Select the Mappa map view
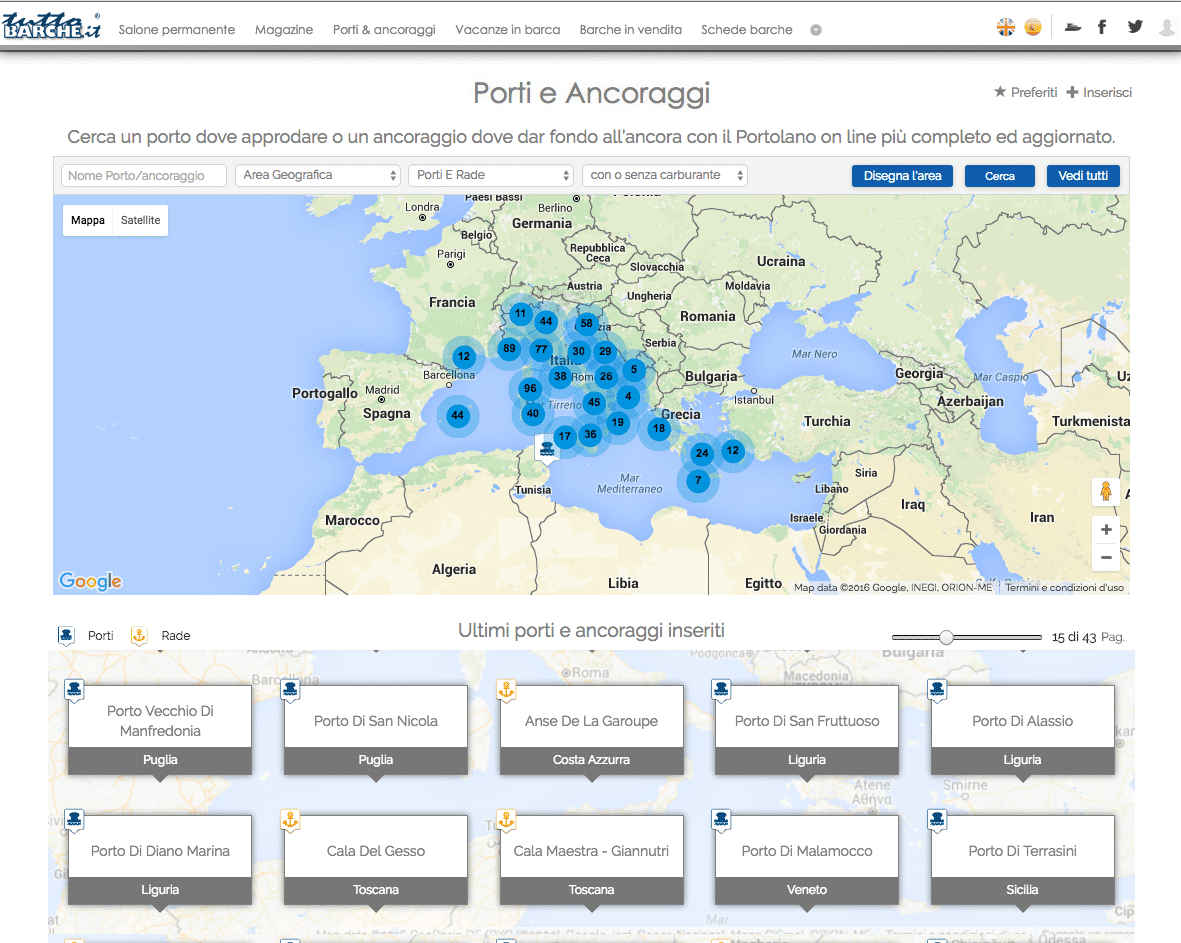This screenshot has width=1181, height=943. coord(88,220)
